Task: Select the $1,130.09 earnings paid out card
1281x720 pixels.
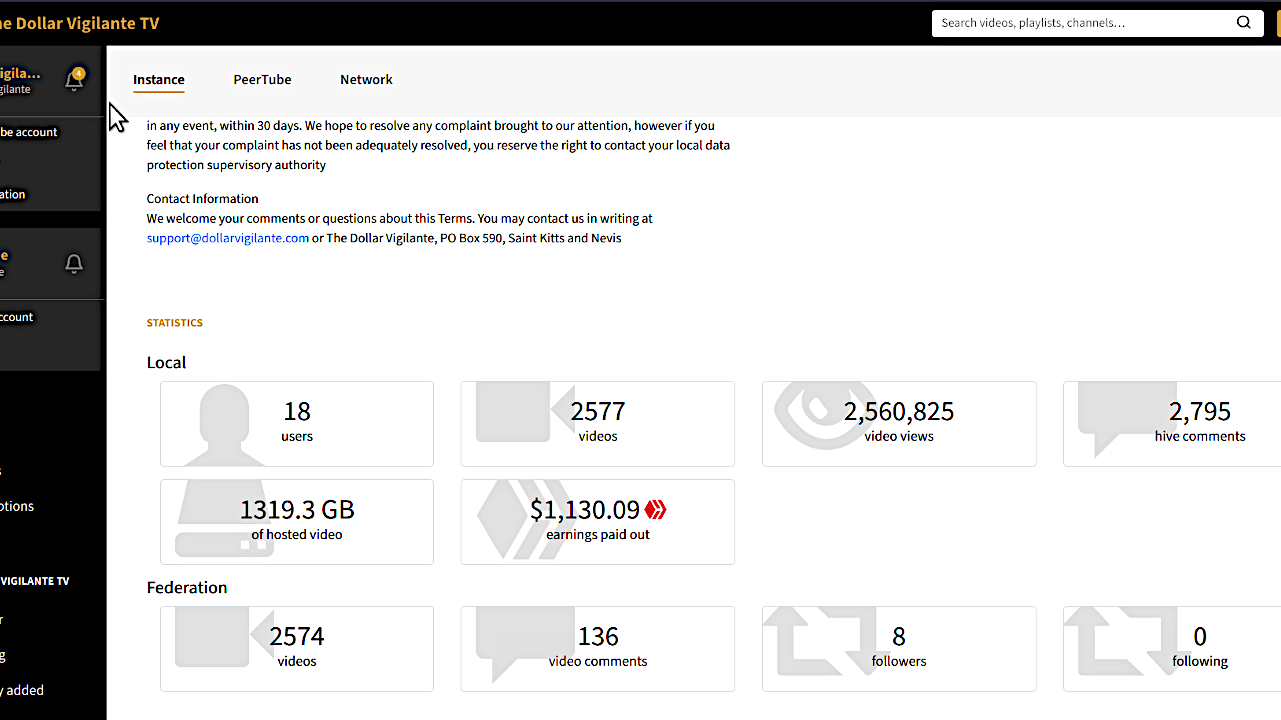Action: pos(598,521)
